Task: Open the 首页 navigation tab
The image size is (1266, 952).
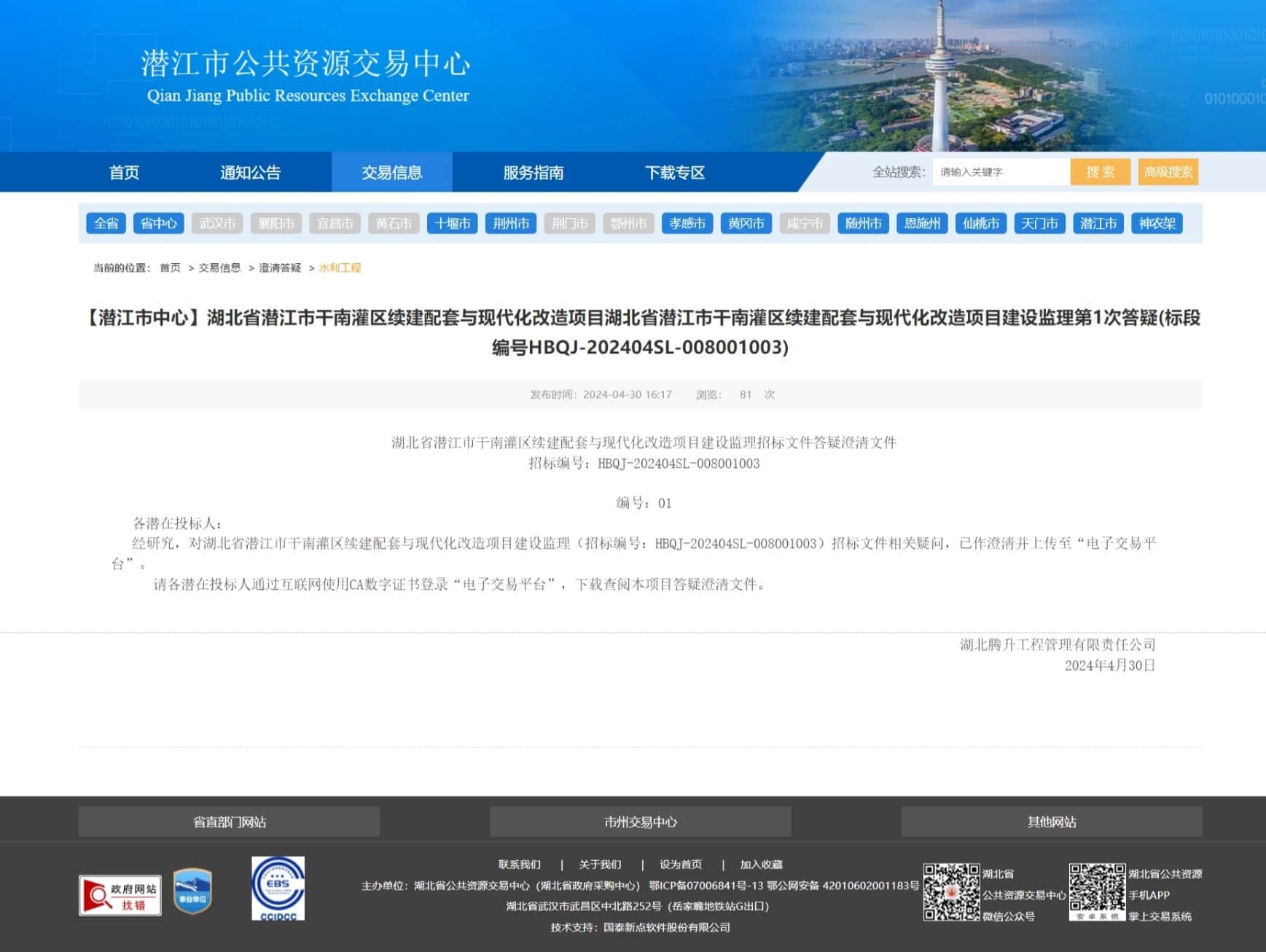Action: pyautogui.click(x=124, y=173)
